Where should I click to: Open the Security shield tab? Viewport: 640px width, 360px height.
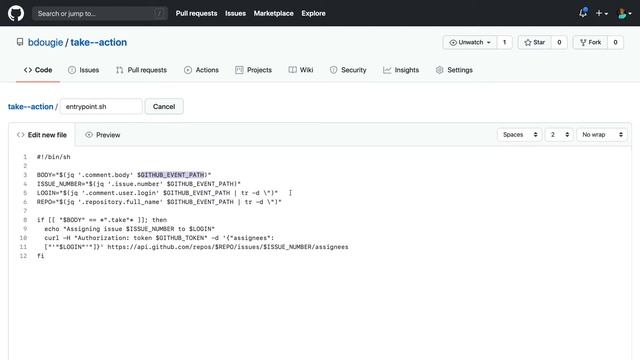pos(348,70)
